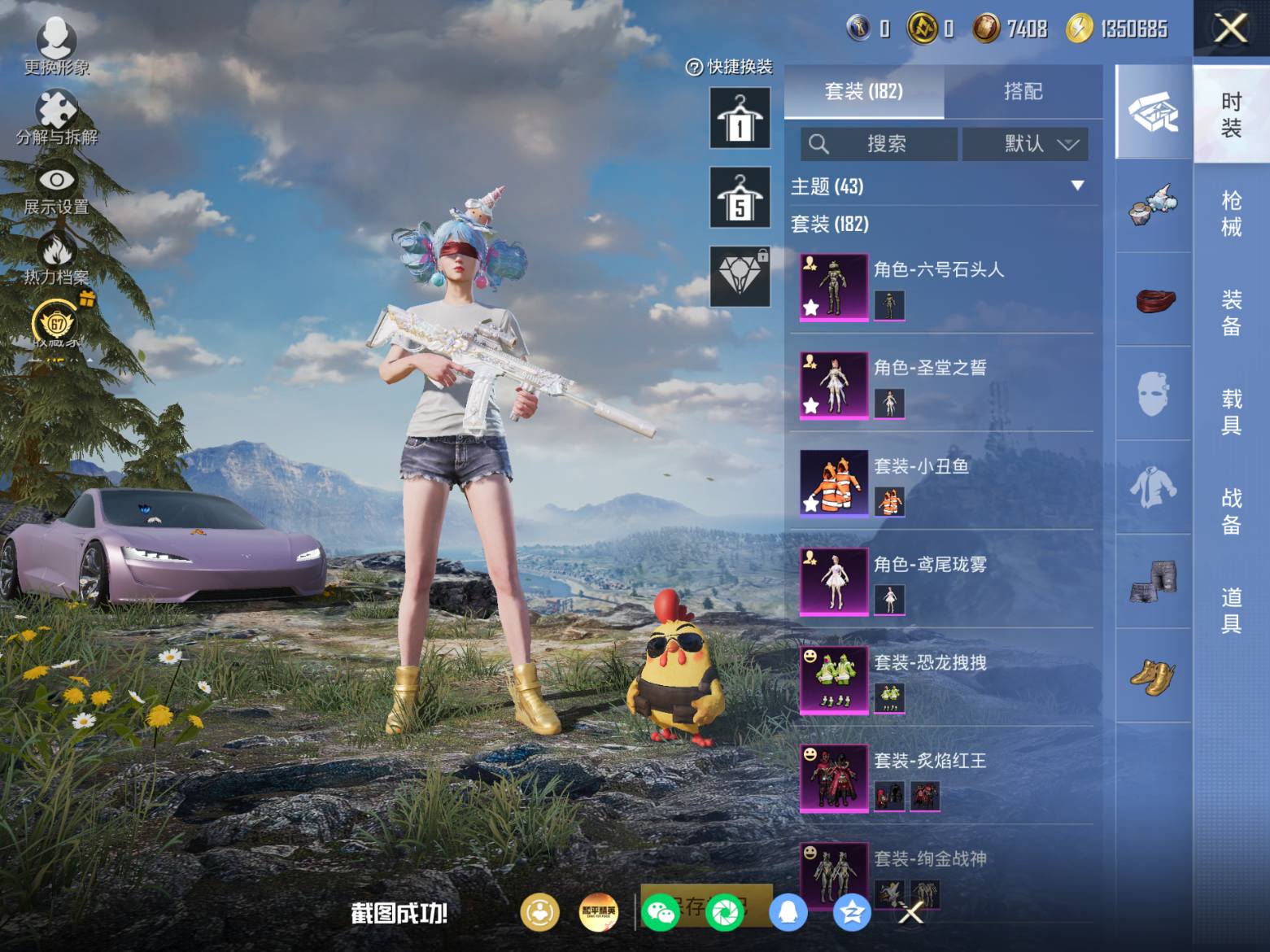The height and width of the screenshot is (952, 1270).
Task: Open the 战备 side tab
Action: click(x=1232, y=511)
